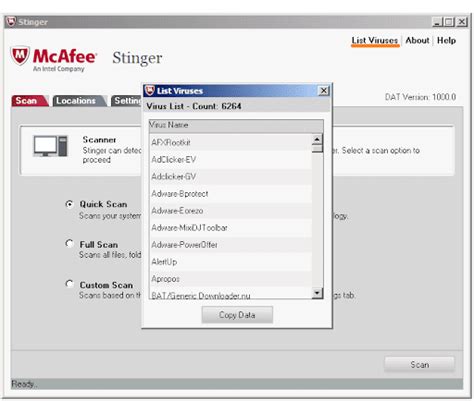Select BAT/Generic Downloader.nu in the list
The height and width of the screenshot is (401, 474).
[x=231, y=294]
